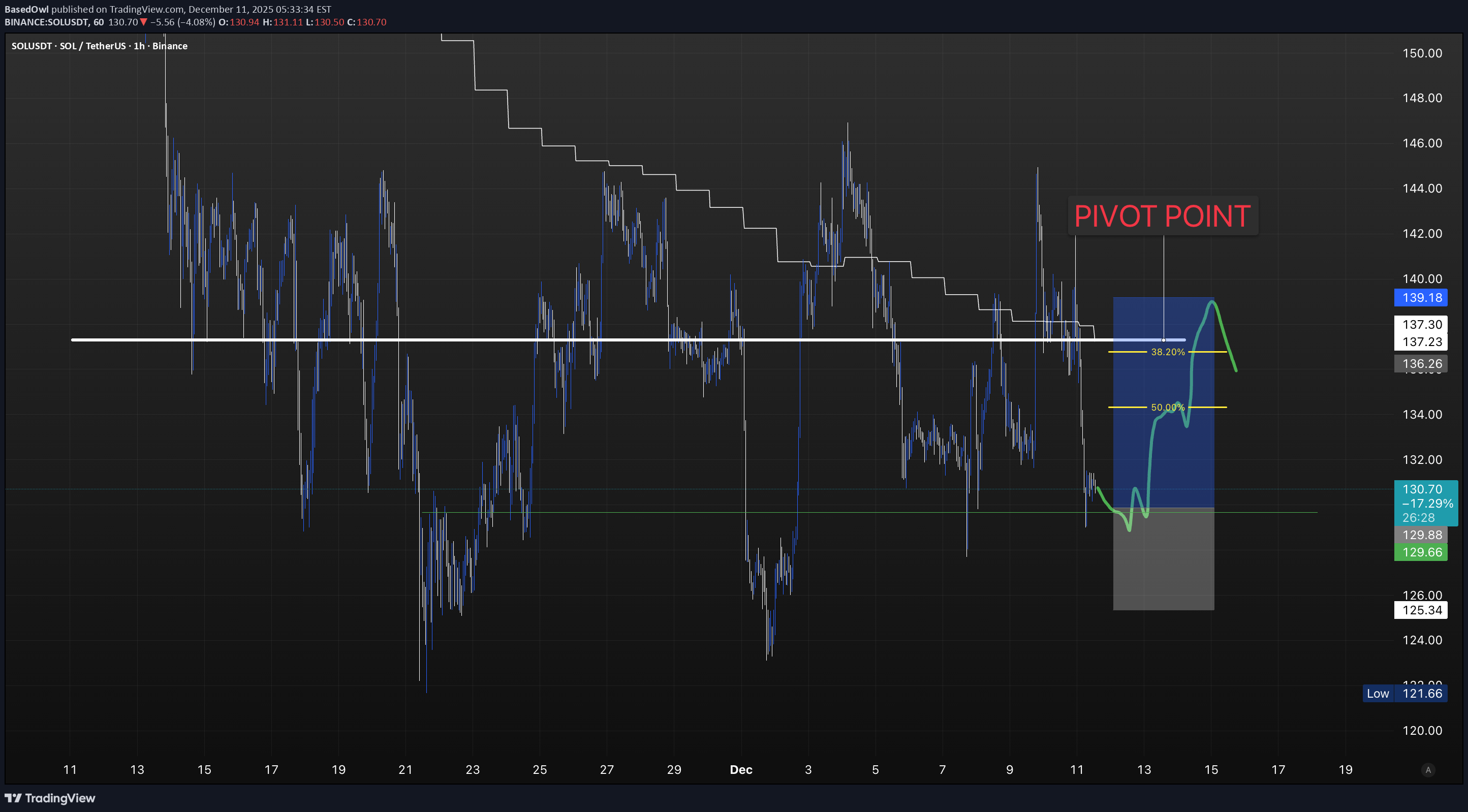Viewport: 1468px width, 812px height.
Task: Select the 38.20% Fibonacci level label
Action: pyautogui.click(x=1167, y=352)
